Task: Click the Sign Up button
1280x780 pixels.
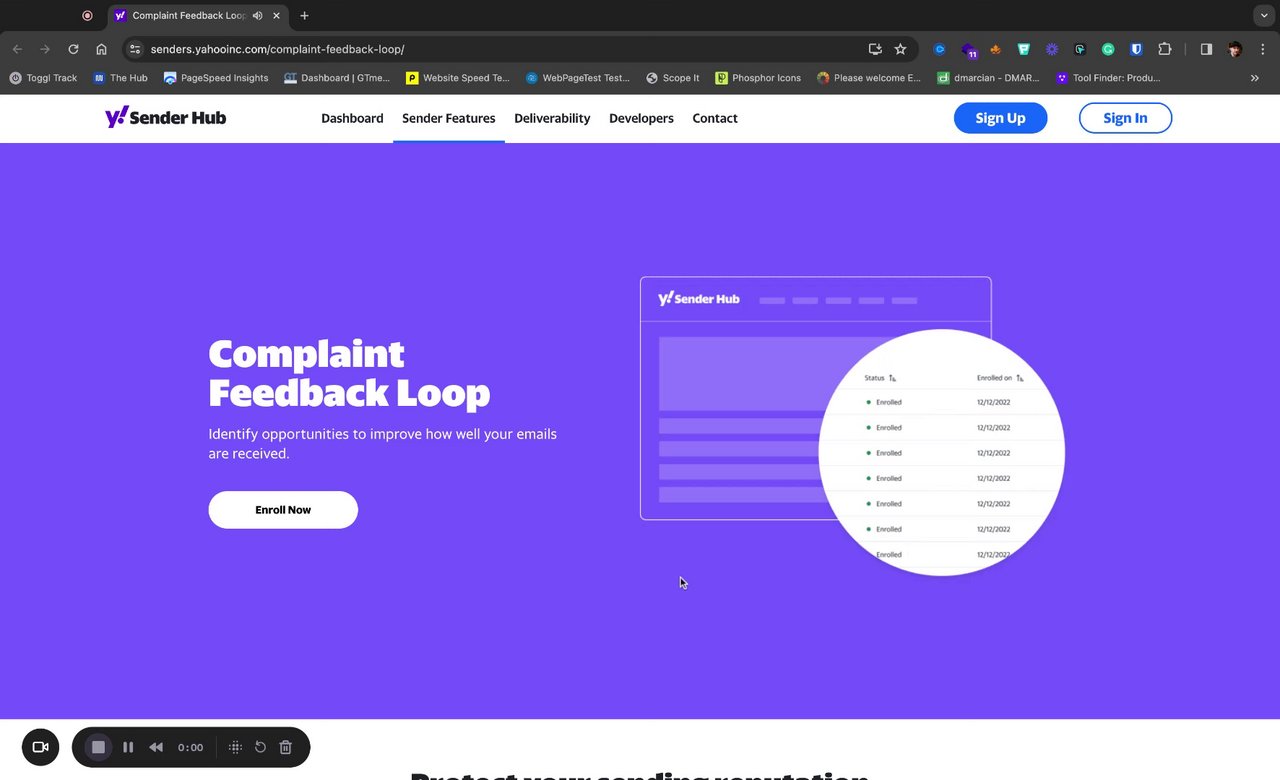Action: tap(1001, 118)
